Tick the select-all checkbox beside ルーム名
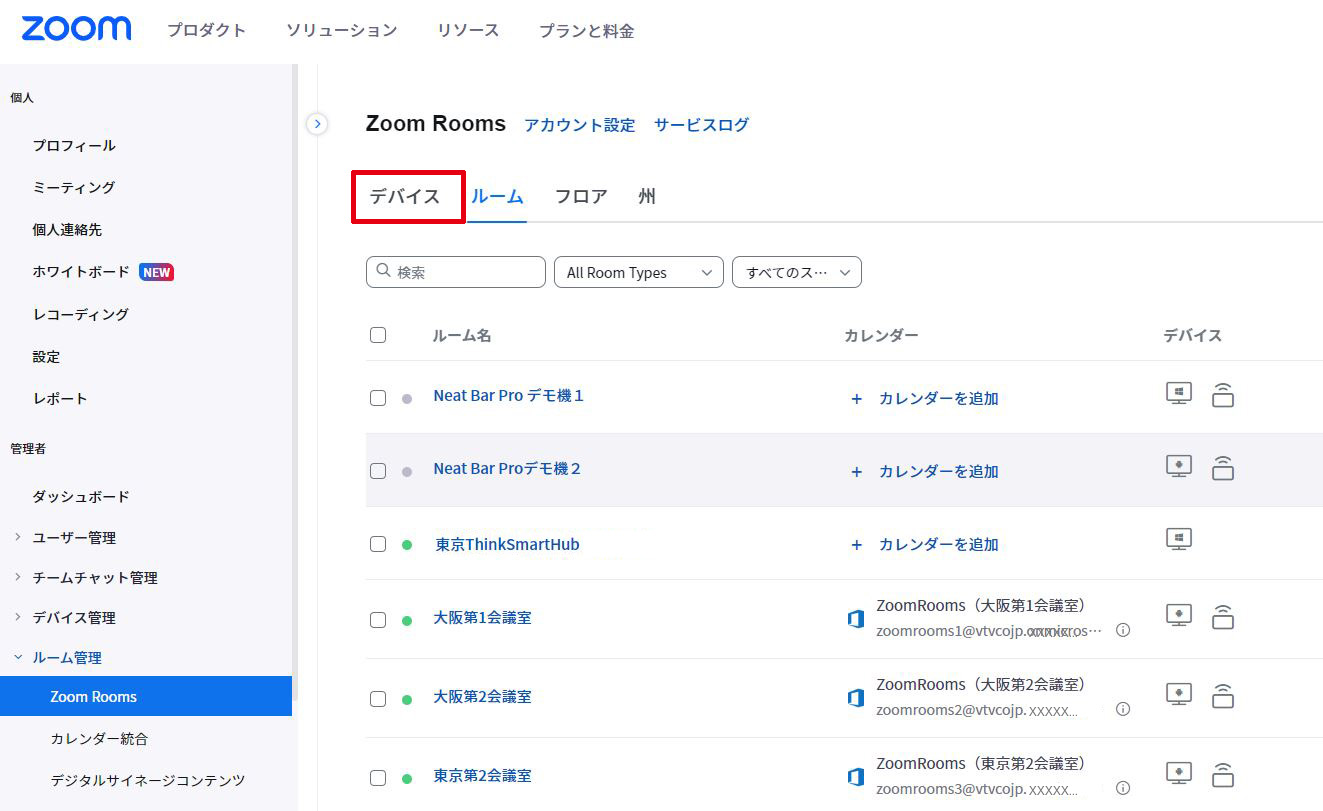1323x811 pixels. click(378, 335)
